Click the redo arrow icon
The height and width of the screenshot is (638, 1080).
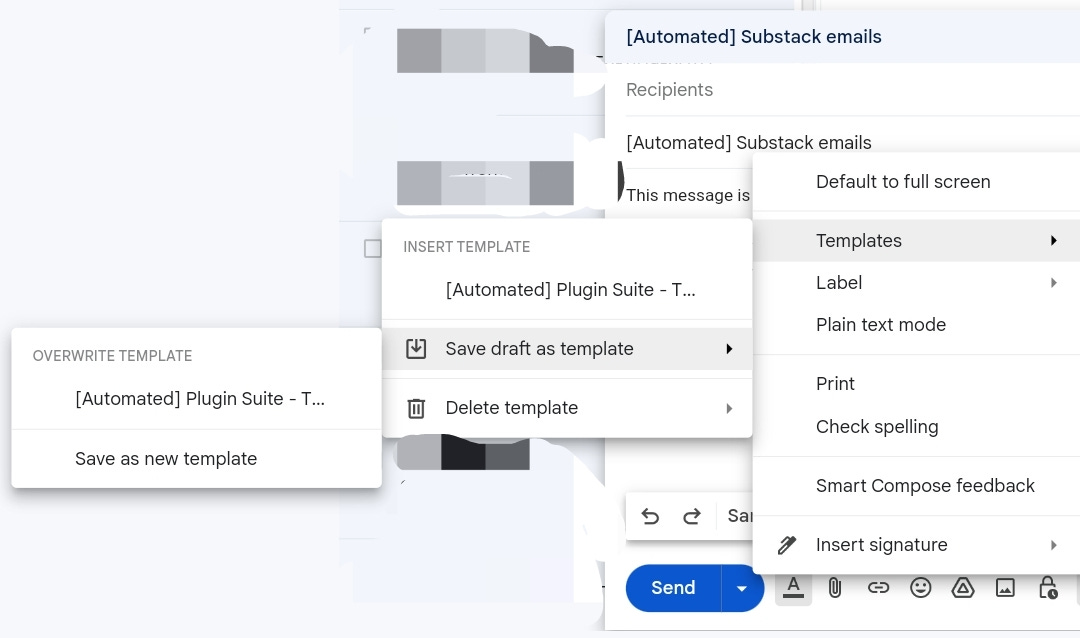pyautogui.click(x=692, y=516)
